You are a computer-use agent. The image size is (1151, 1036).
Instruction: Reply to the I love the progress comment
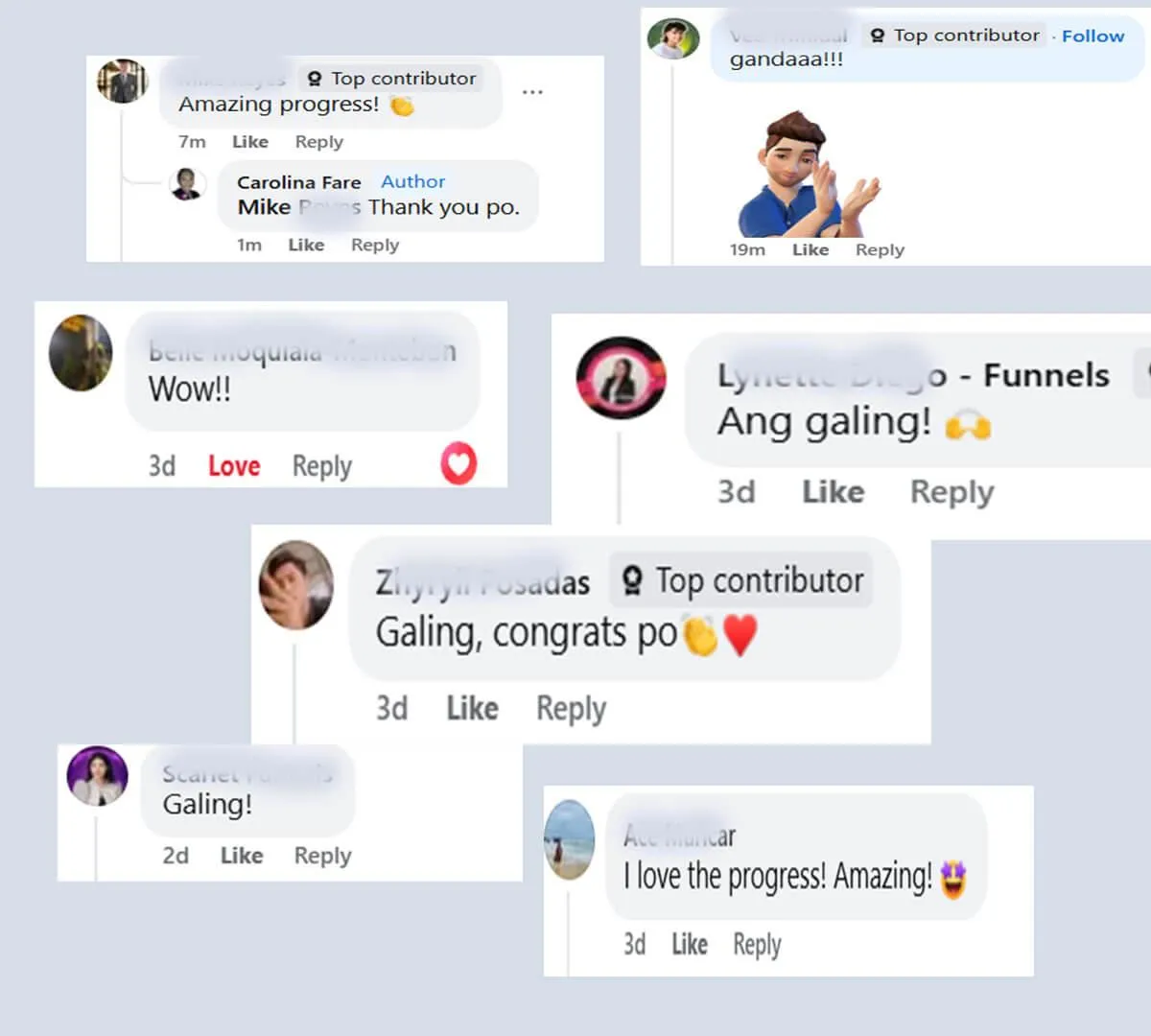click(757, 945)
